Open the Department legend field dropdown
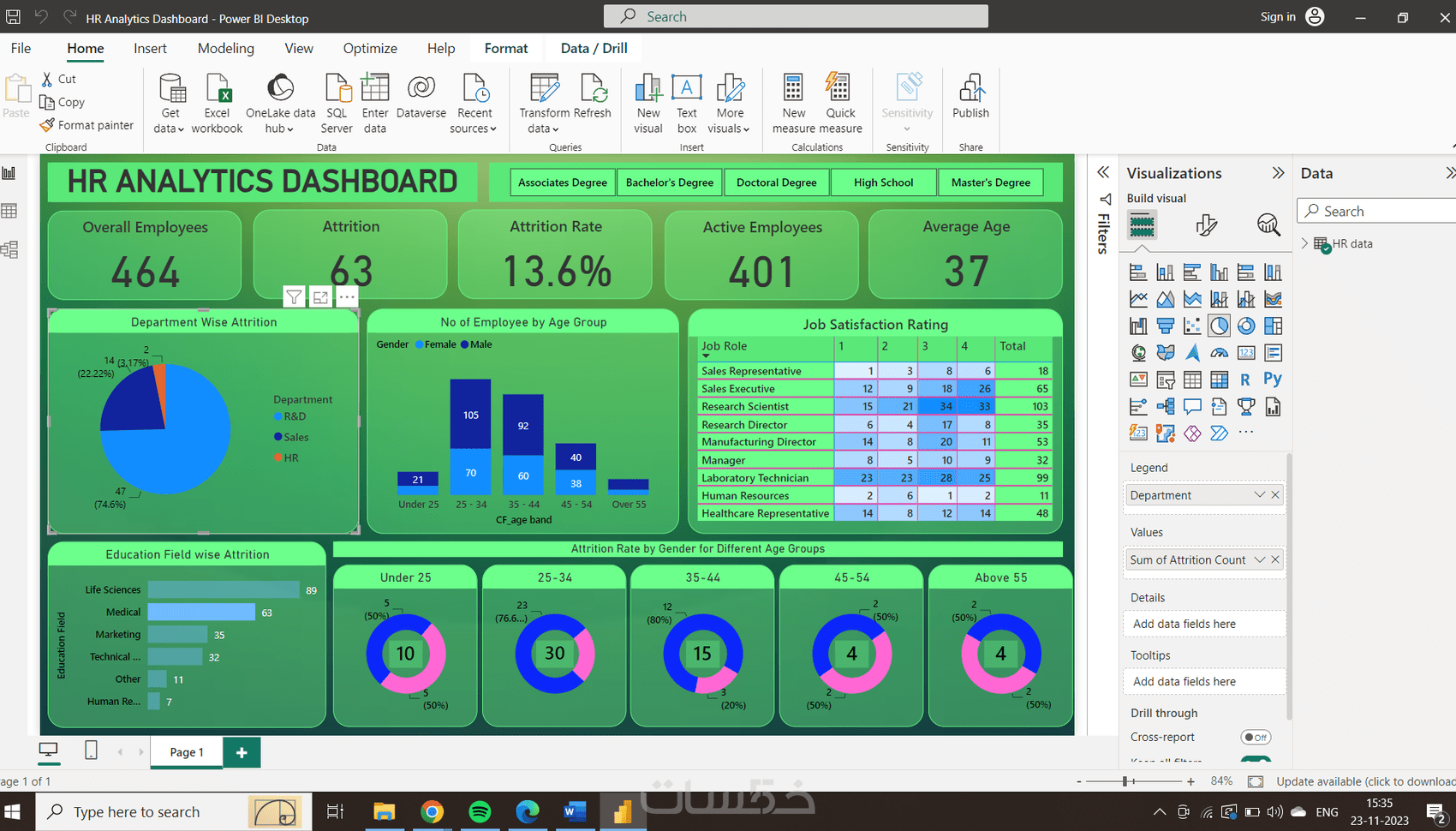The width and height of the screenshot is (1456, 831). pos(1259,495)
